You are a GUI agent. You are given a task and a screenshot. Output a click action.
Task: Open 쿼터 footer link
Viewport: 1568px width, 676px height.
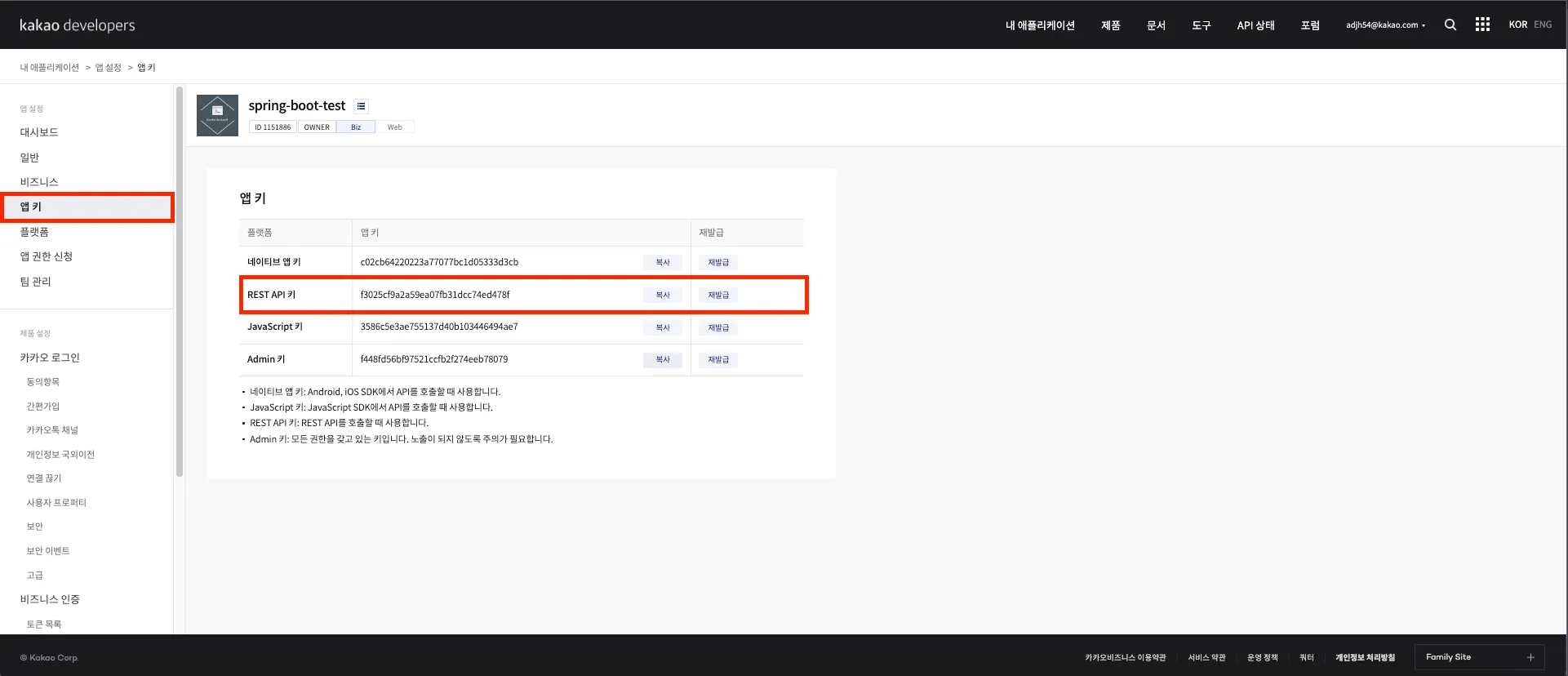[1307, 658]
